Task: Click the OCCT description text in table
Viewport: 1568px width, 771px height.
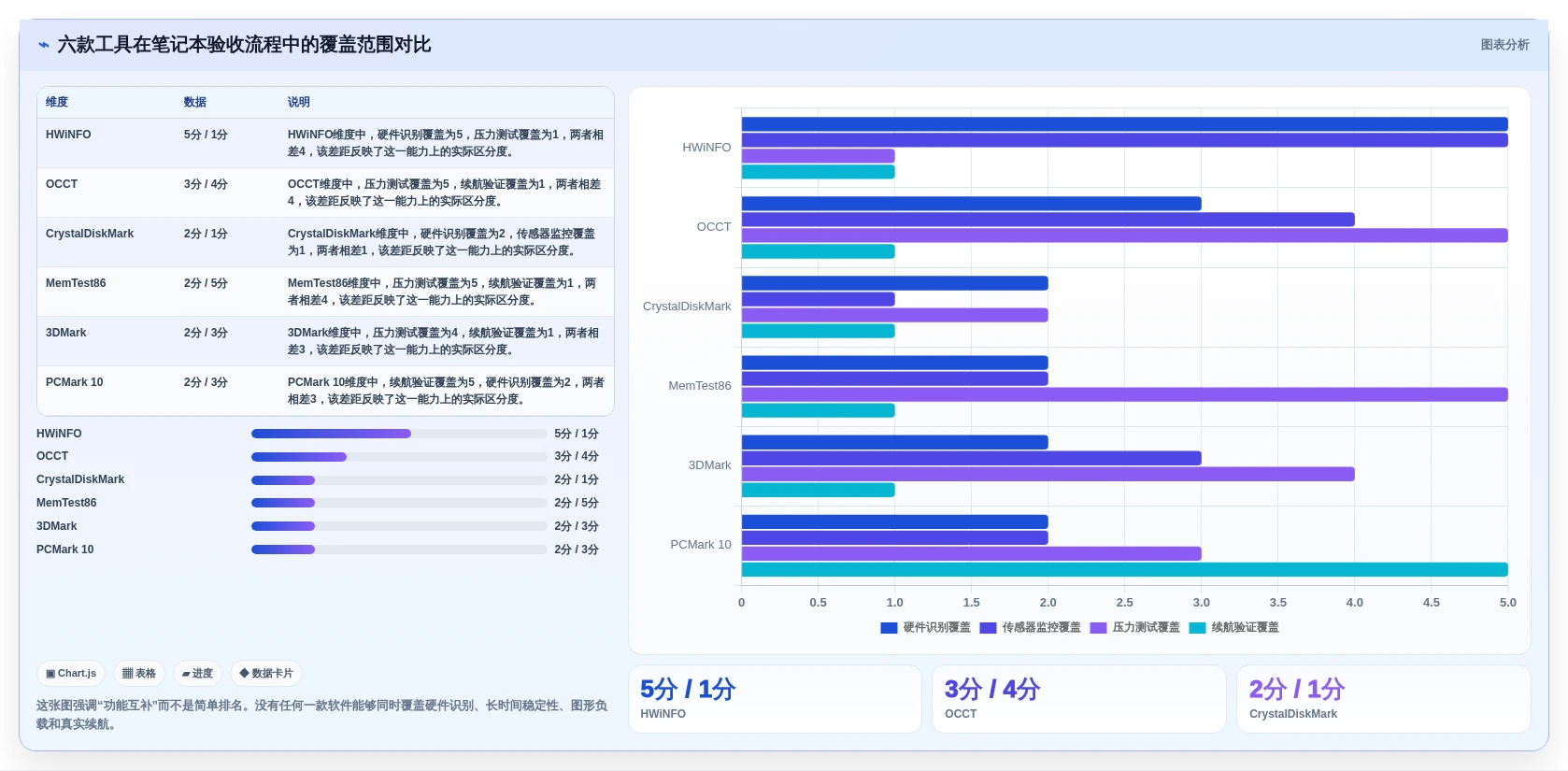Action: tap(445, 193)
